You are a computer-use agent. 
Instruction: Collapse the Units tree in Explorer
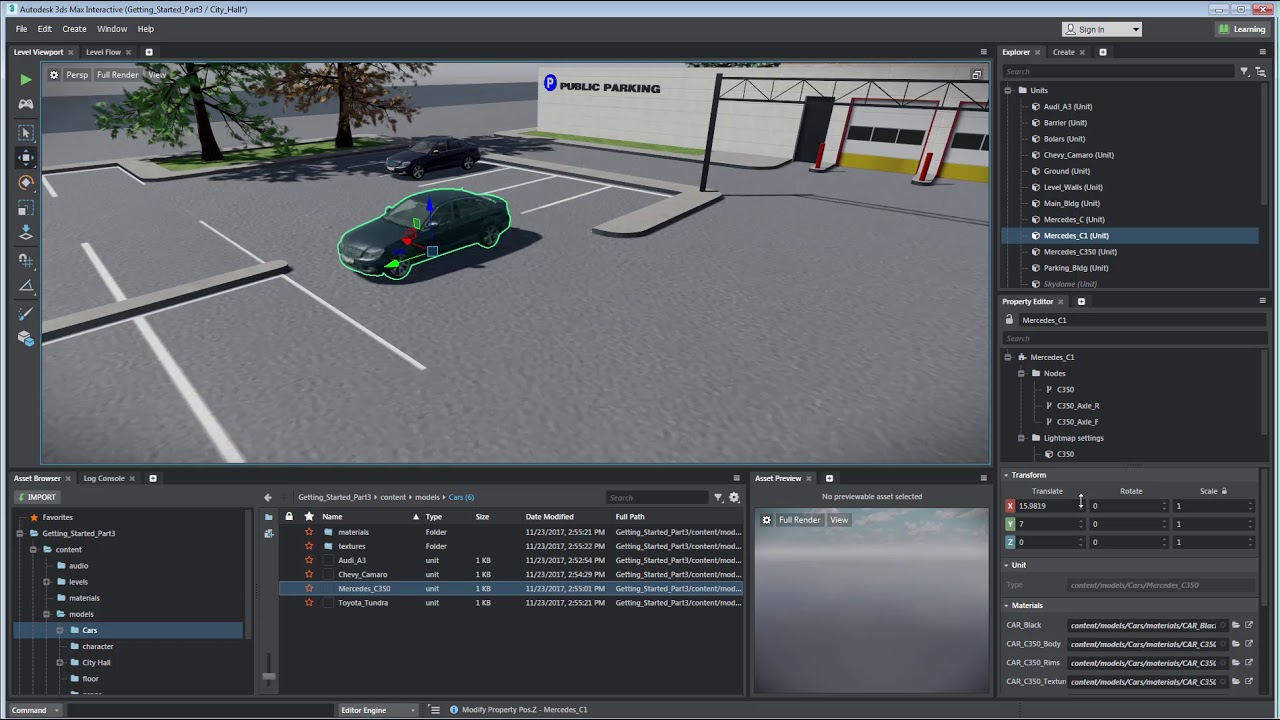1008,90
